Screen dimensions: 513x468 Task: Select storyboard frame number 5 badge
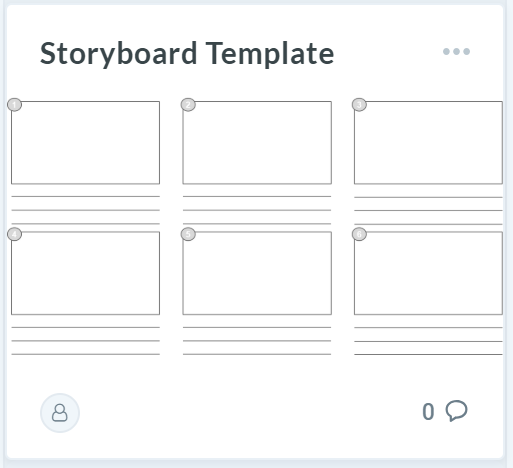[x=188, y=234]
